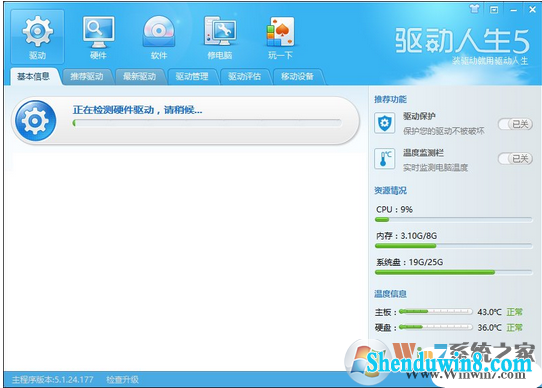Image resolution: width=542 pixels, height=388 pixels.
Task: Toggle the 驱动保护 switch on
Action: pyautogui.click(x=515, y=124)
